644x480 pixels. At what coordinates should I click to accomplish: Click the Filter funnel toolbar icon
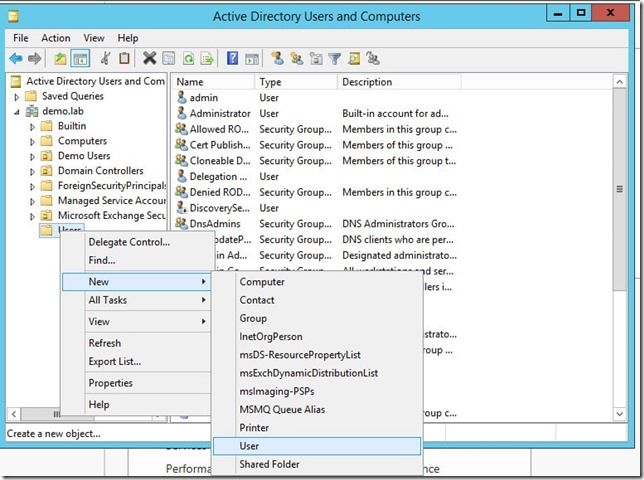(x=335, y=59)
